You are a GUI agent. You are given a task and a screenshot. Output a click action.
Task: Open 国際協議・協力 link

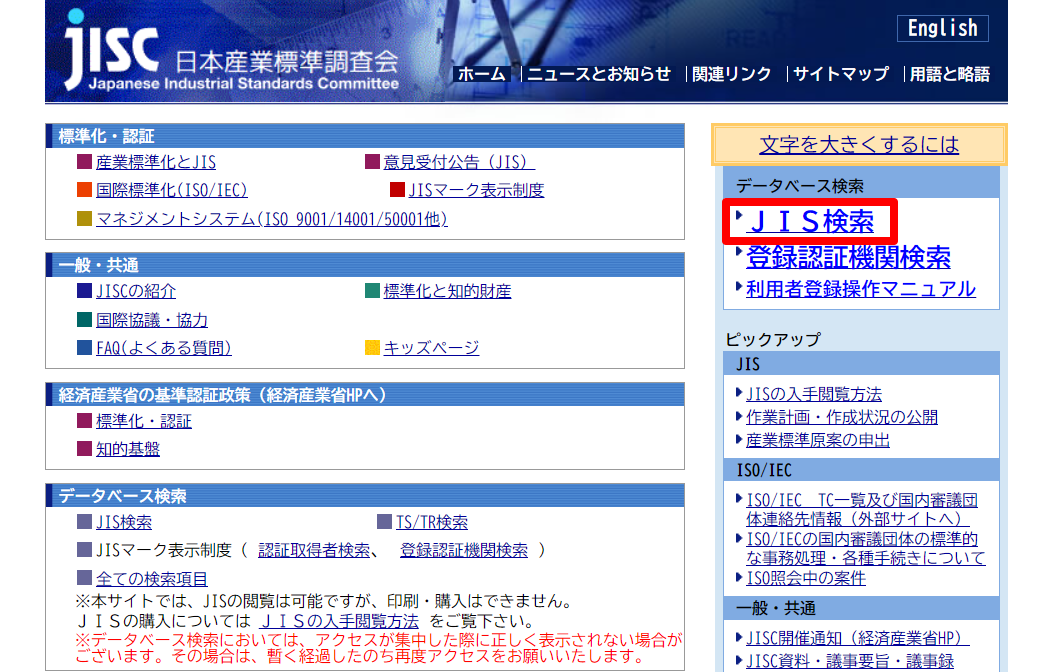point(152,320)
